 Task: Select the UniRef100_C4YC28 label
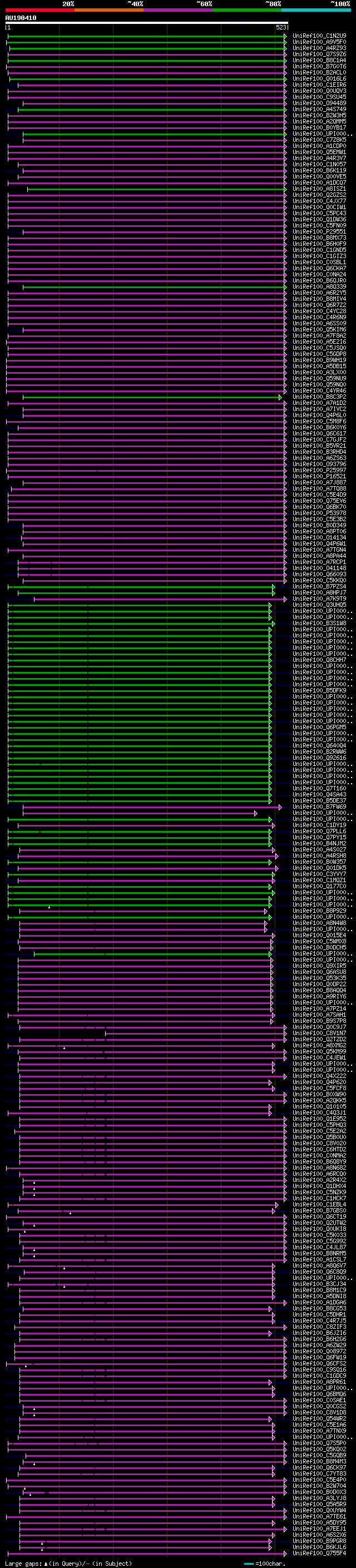(319, 311)
